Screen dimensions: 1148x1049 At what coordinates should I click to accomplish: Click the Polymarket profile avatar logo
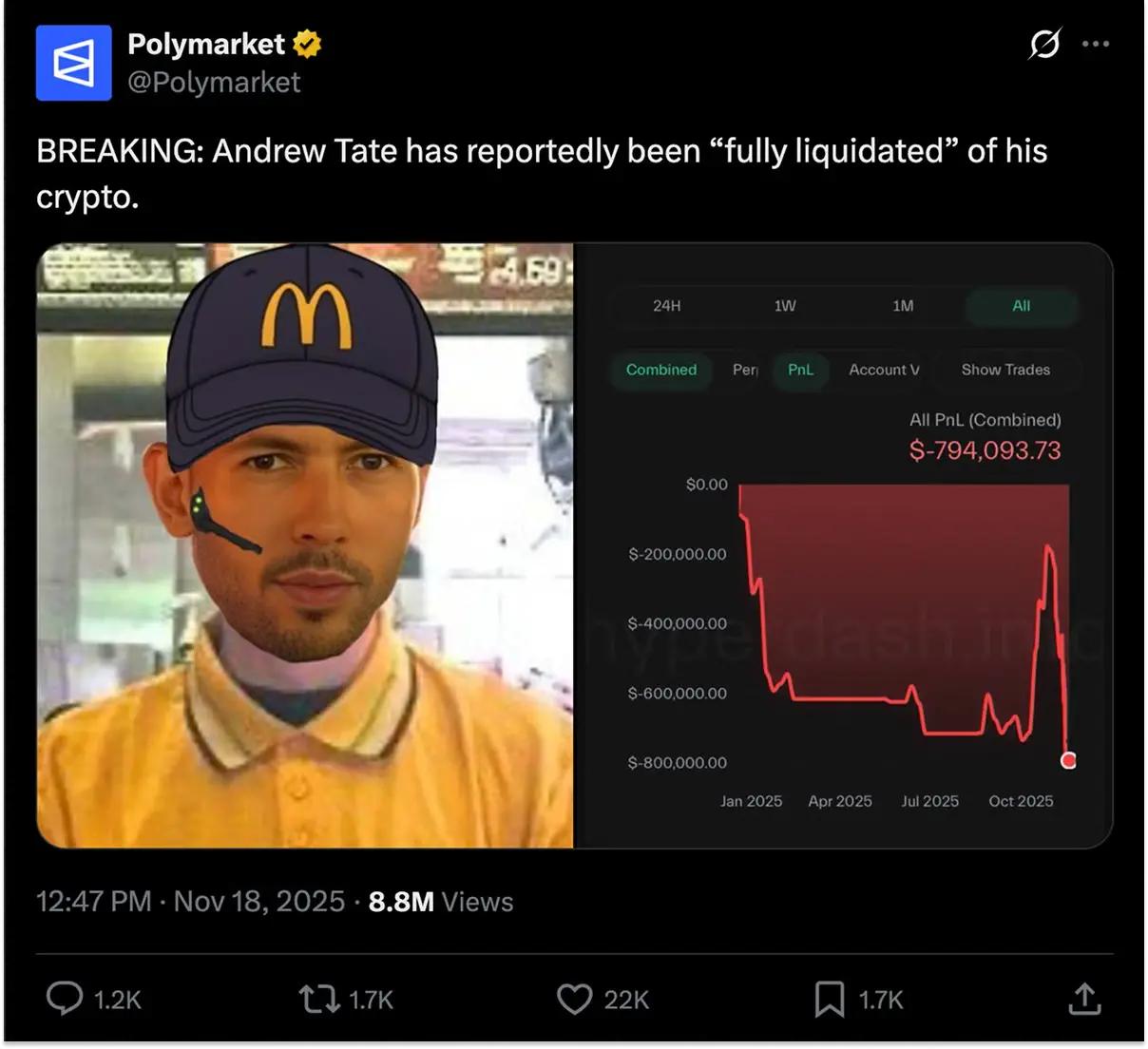[x=73, y=63]
